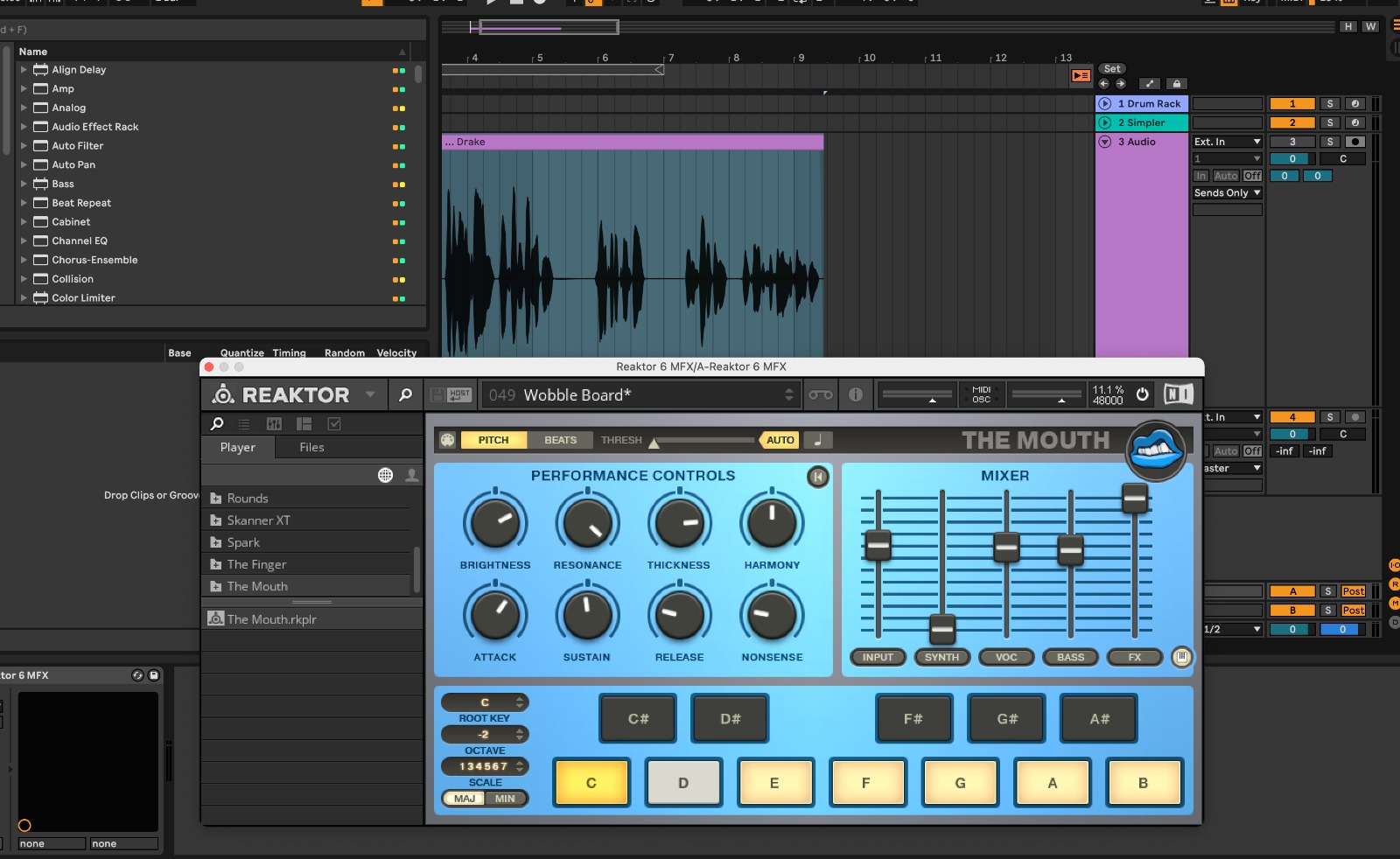
Task: Open the Reaktor info icon
Action: [856, 395]
